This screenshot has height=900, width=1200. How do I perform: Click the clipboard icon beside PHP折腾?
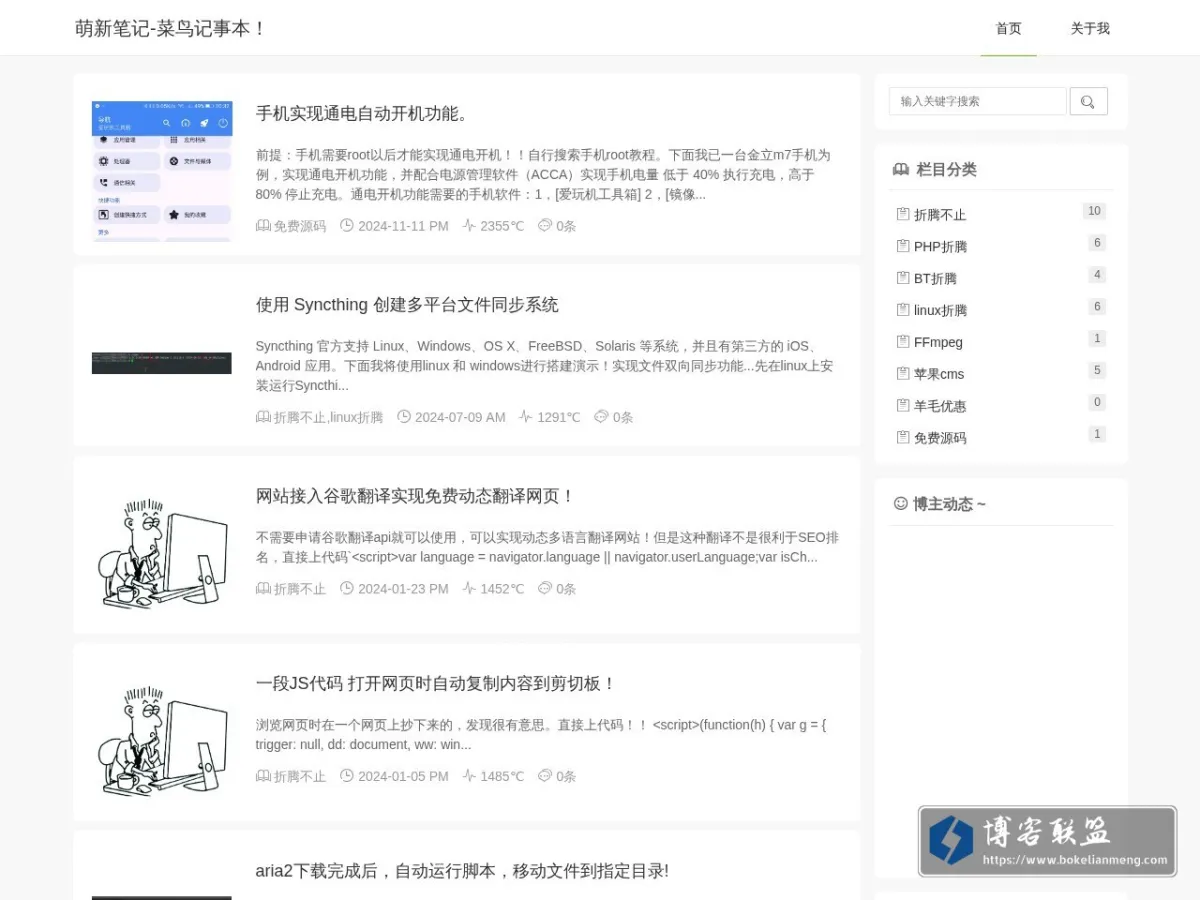[903, 246]
